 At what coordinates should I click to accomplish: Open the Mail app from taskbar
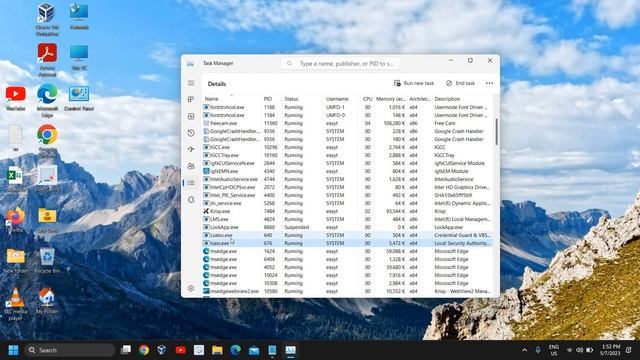pos(254,350)
